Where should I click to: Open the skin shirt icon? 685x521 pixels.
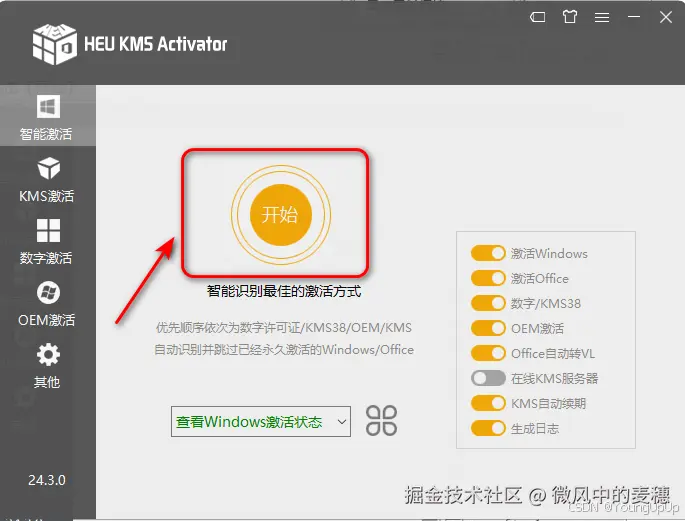[570, 17]
